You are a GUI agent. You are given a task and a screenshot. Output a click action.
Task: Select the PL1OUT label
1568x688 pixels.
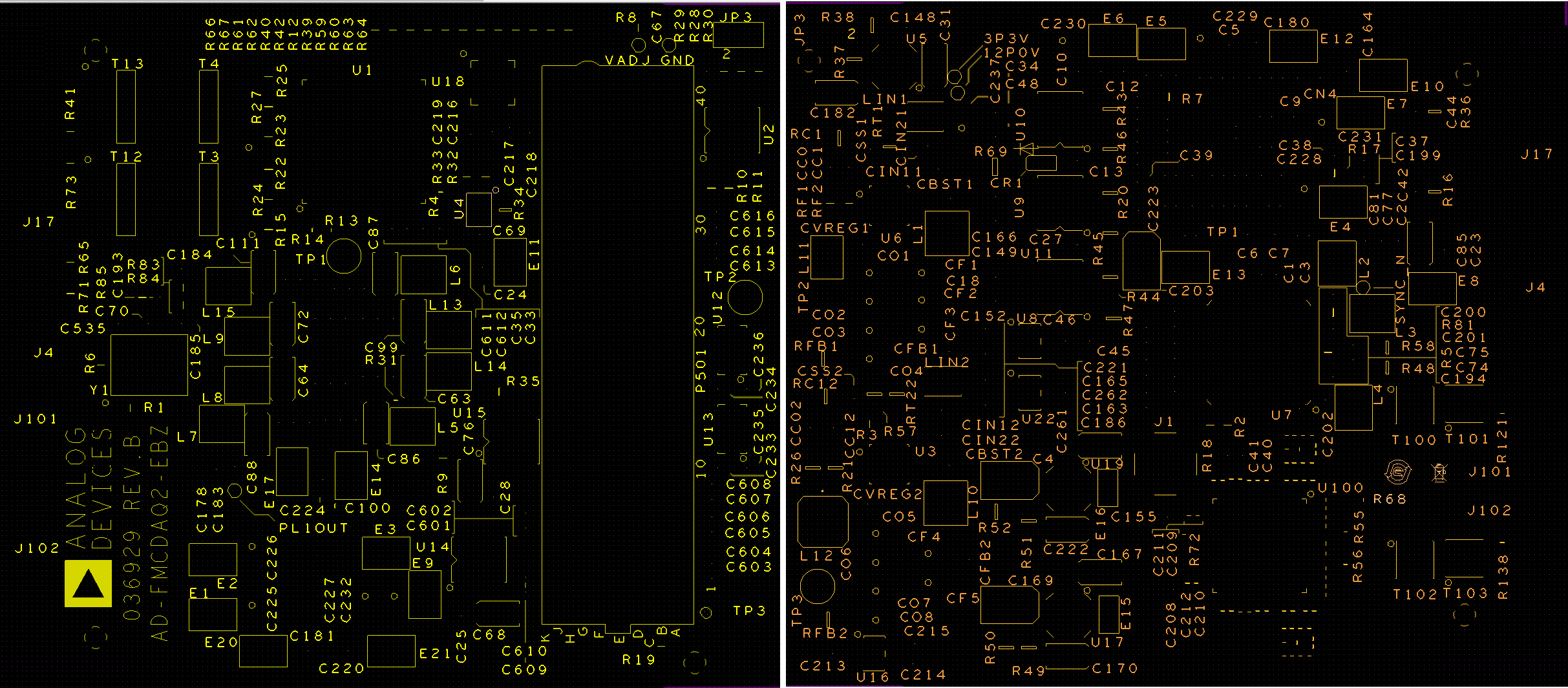[313, 528]
